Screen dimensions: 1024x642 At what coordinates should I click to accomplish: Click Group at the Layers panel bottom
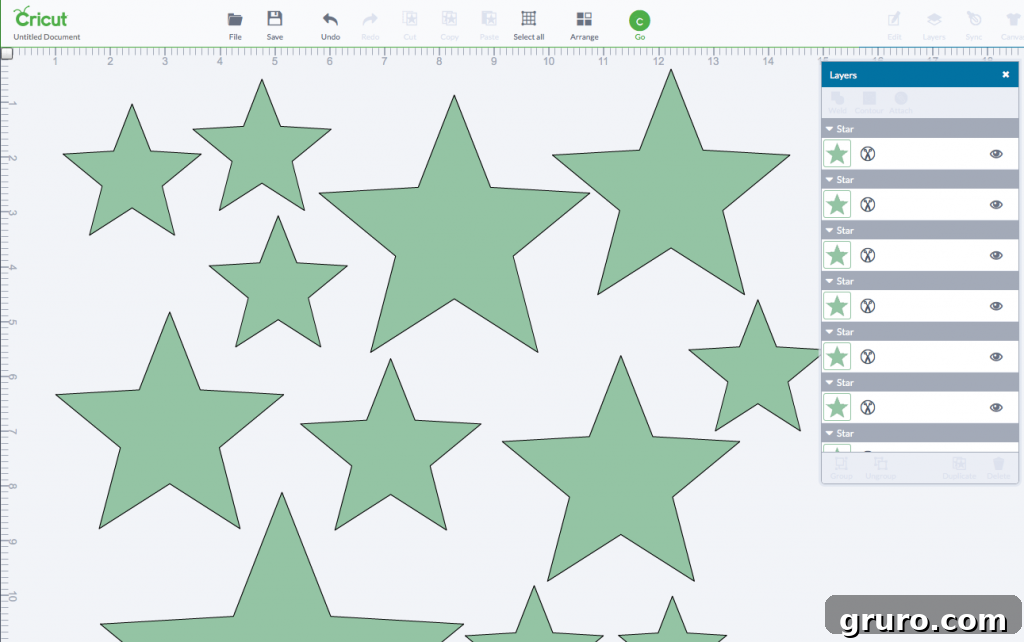[841, 468]
